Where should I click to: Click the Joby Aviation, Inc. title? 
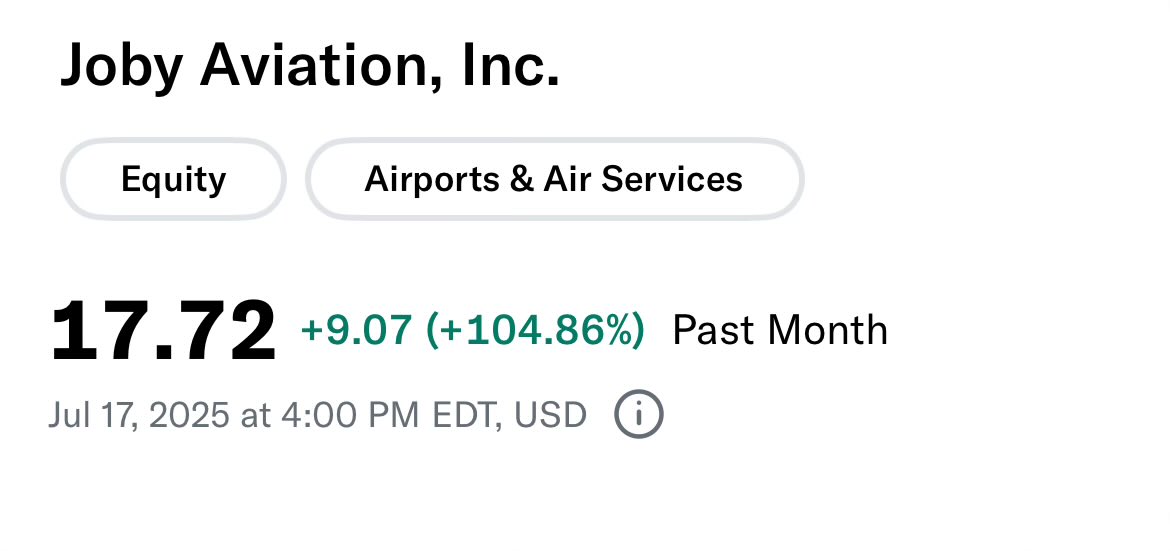click(x=310, y=67)
